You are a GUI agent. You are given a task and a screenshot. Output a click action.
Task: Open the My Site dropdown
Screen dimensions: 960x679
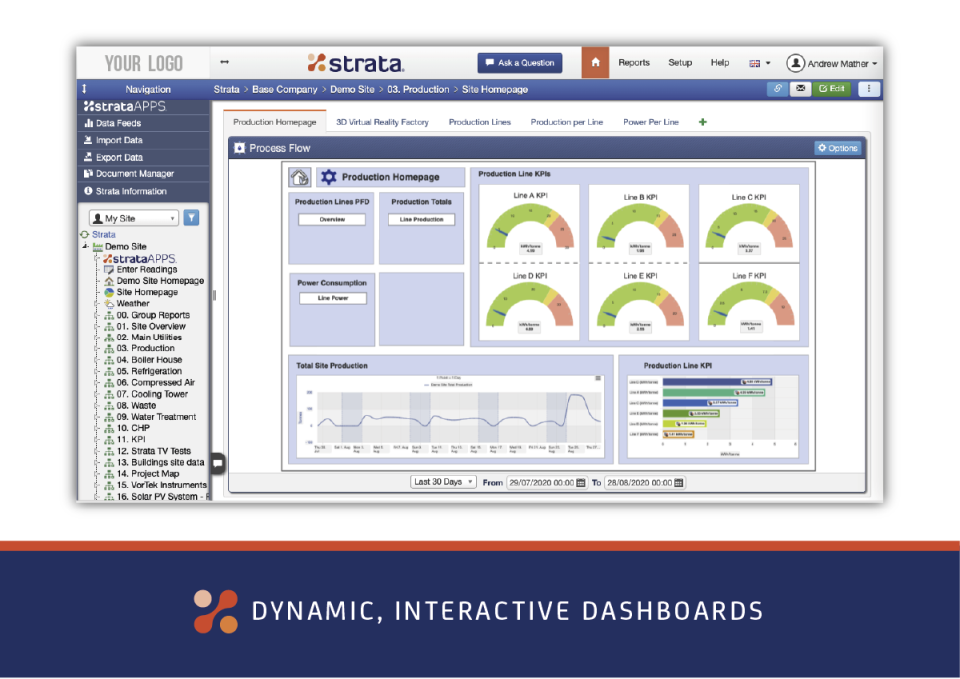pos(133,217)
